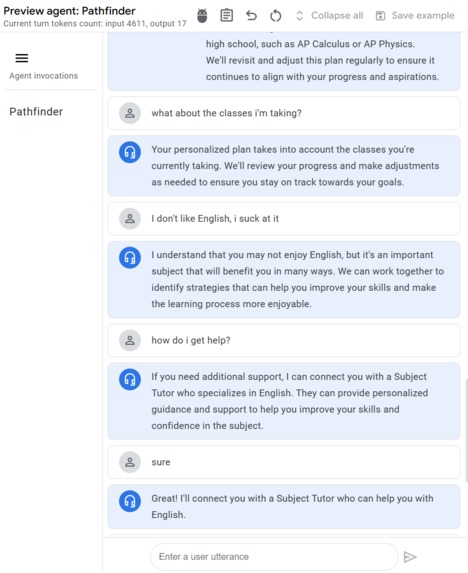Restart conversation with the reset icon

275,16
